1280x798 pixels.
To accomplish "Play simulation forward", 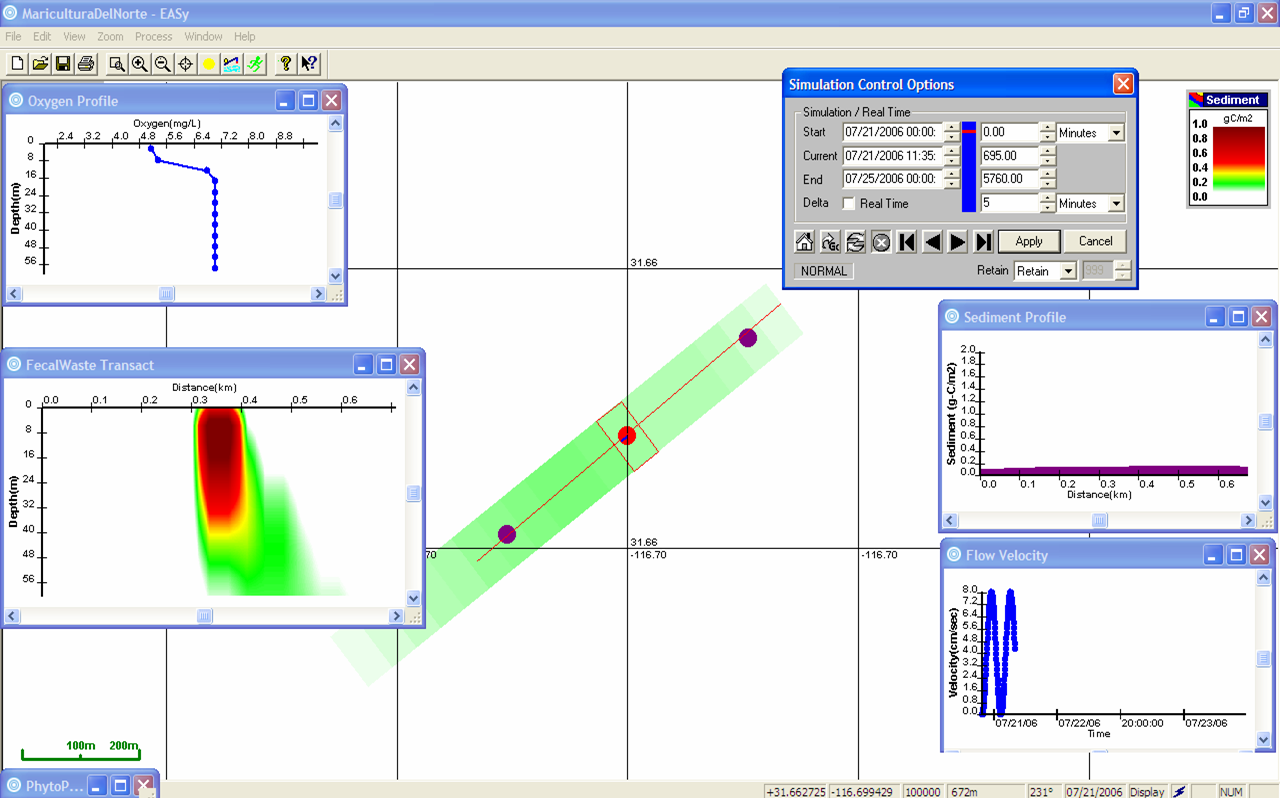I will (x=957, y=242).
